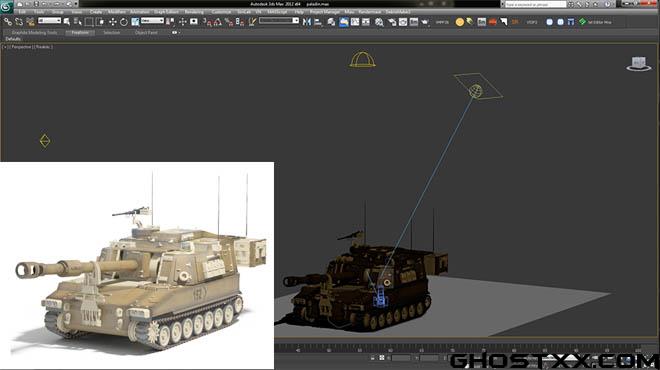Viewport: 660px width, 370px height.
Task: Activate the Select and Move tool
Action: point(113,22)
